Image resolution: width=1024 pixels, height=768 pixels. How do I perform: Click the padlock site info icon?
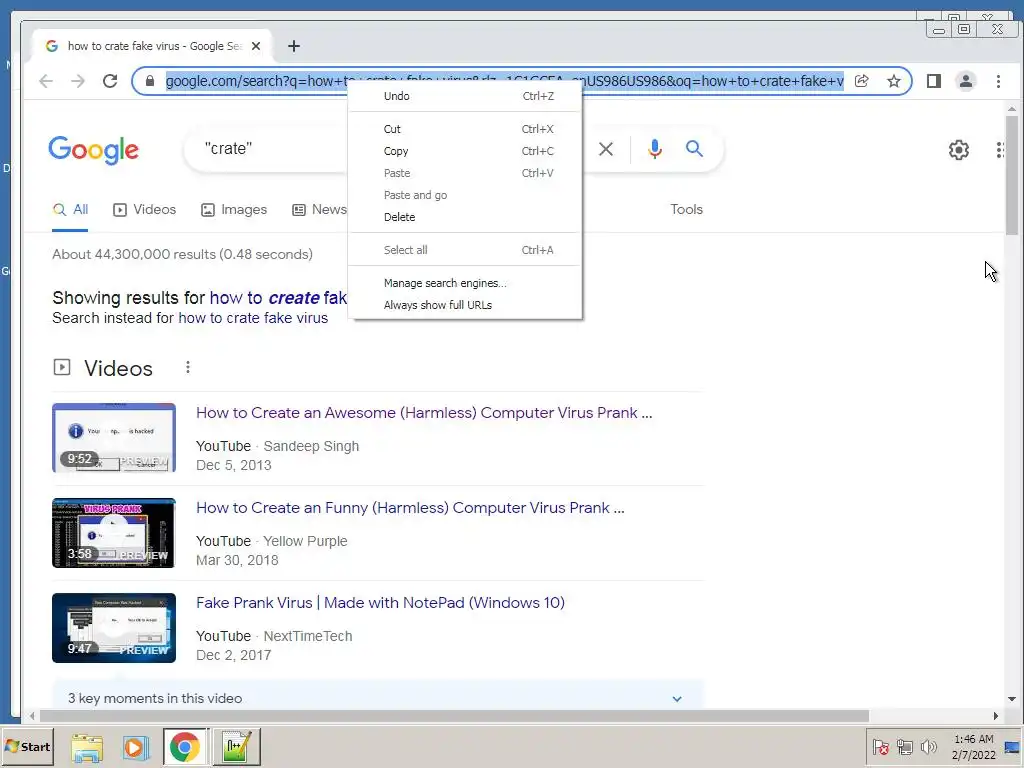[x=150, y=81]
